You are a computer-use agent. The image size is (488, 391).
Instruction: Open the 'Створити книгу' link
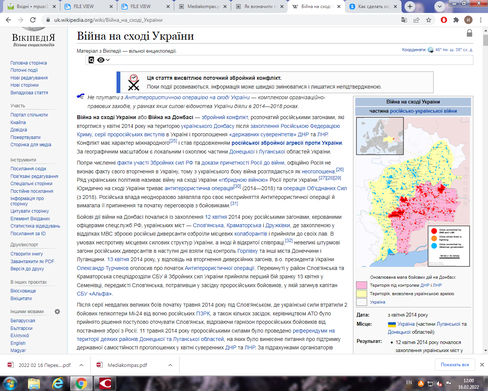click(26, 254)
